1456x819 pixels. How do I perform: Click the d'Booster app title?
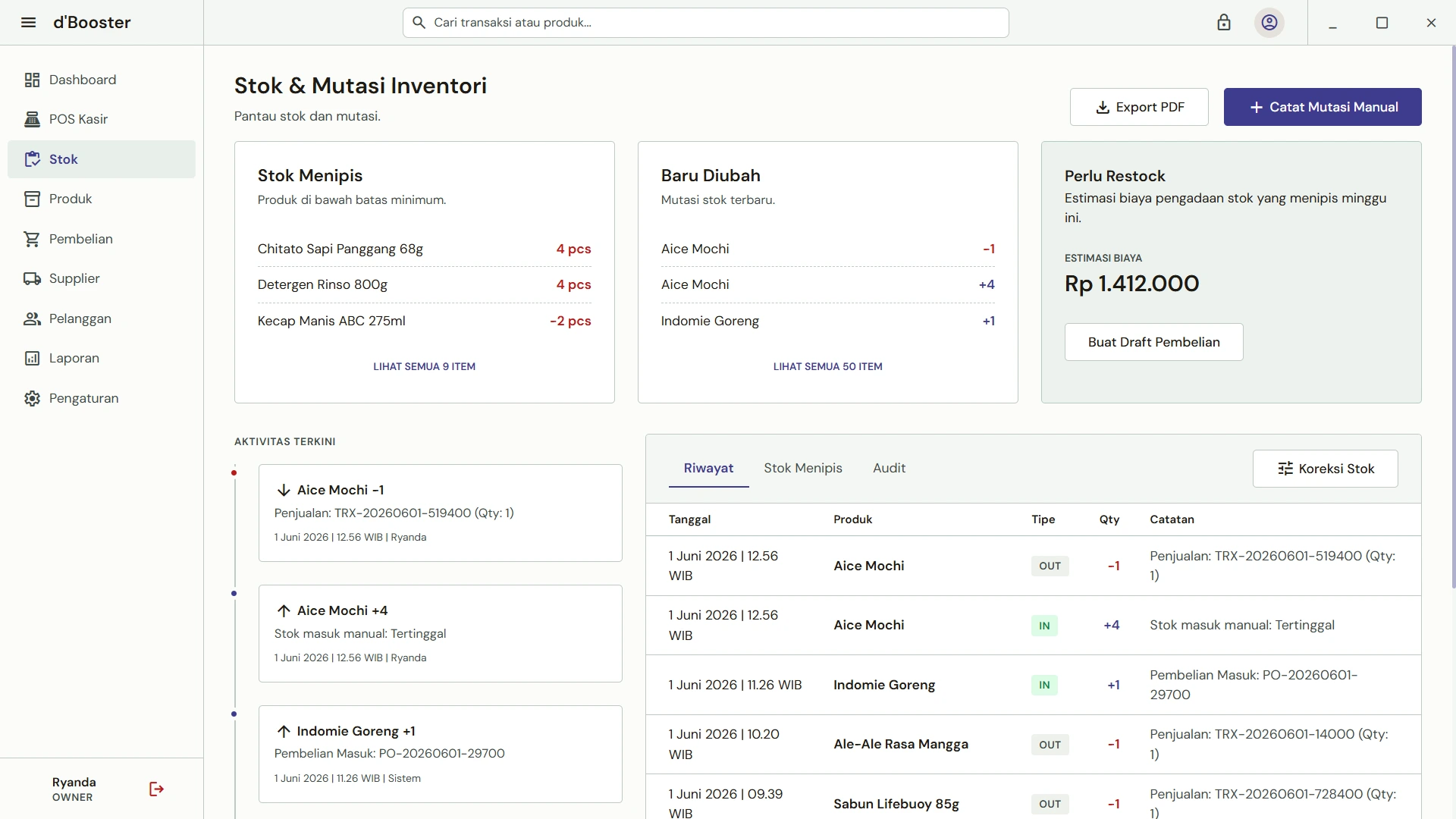pyautogui.click(x=92, y=23)
